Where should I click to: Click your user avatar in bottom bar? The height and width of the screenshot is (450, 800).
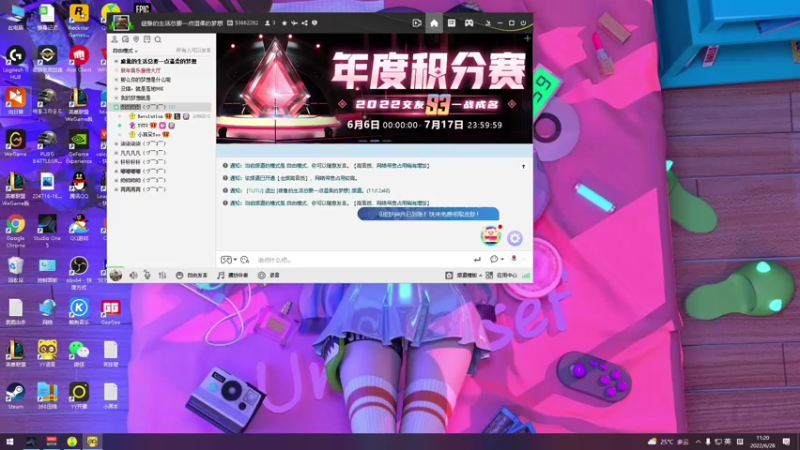(116, 275)
